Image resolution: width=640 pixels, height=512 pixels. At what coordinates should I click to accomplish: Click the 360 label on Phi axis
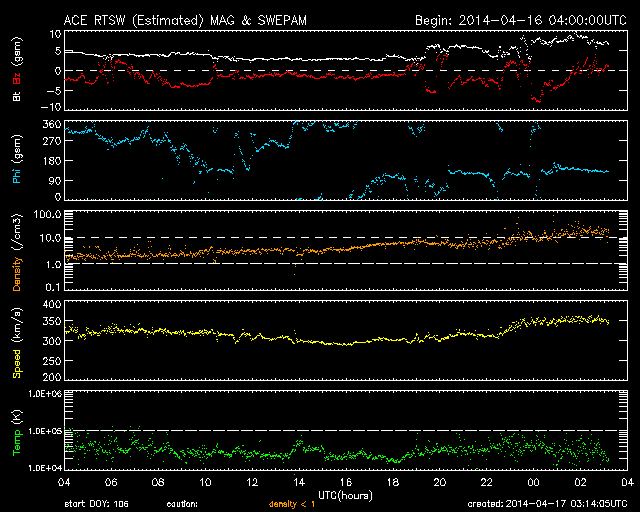coord(52,125)
